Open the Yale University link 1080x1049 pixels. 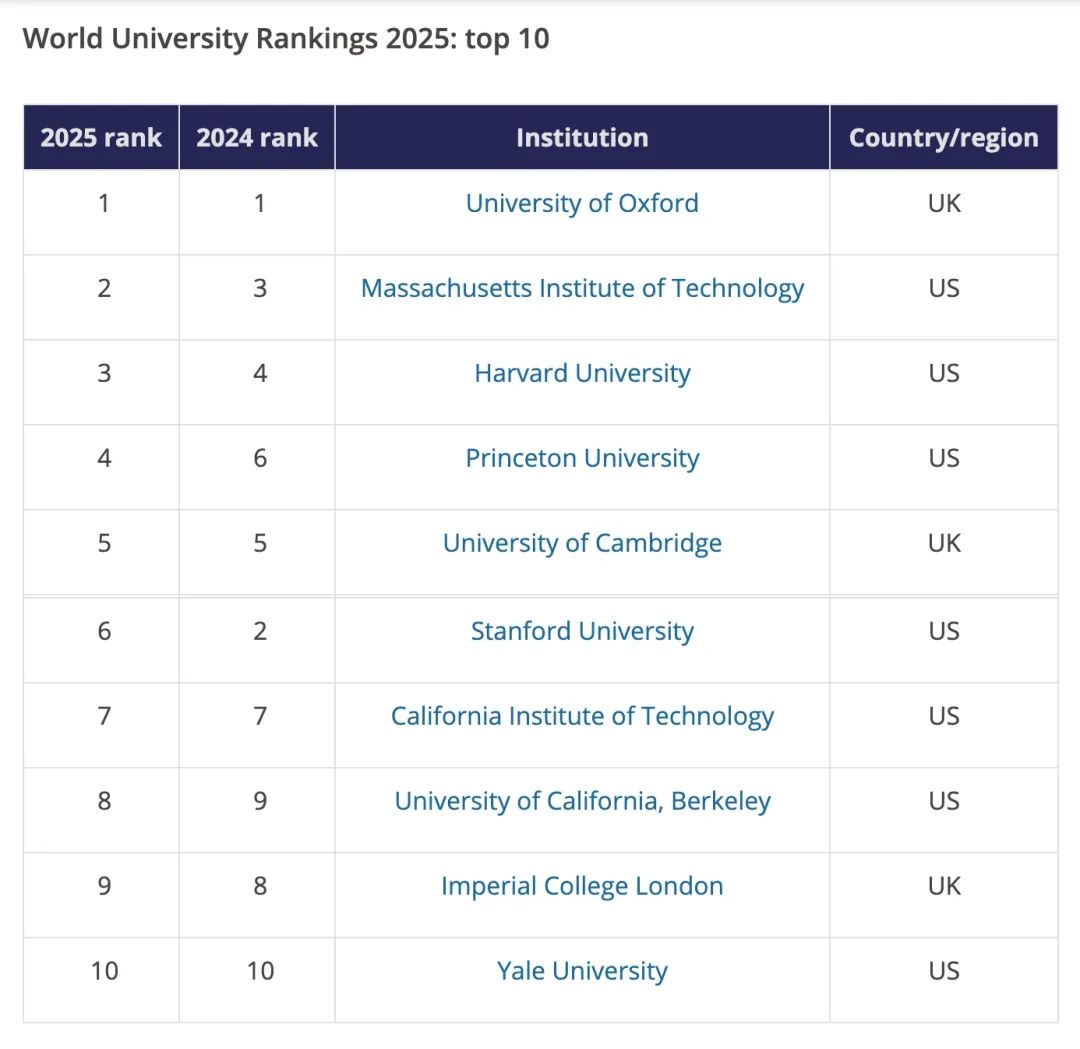tap(582, 970)
